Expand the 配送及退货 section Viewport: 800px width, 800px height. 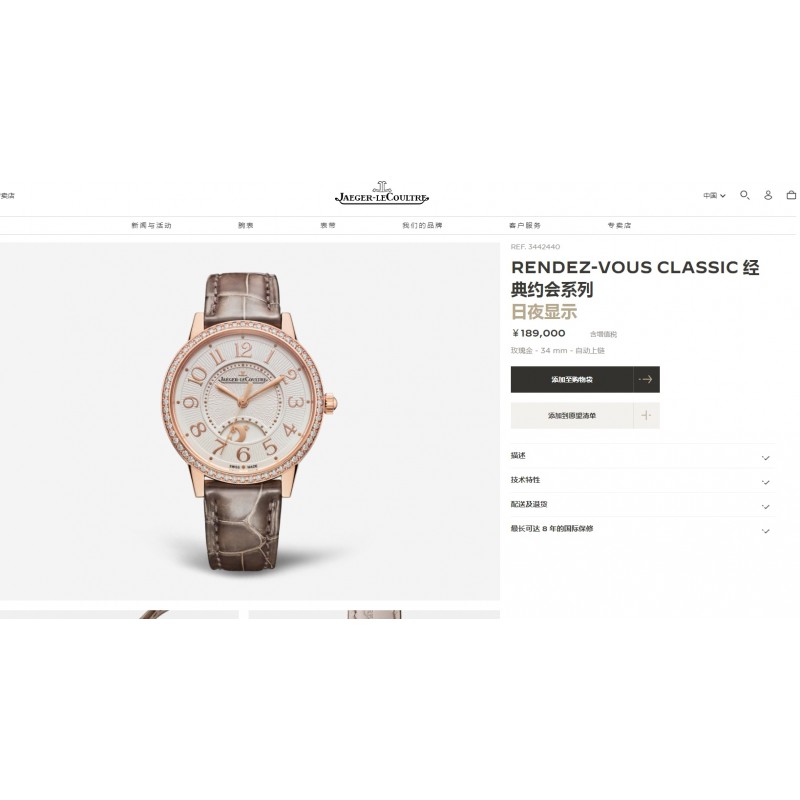pos(643,505)
